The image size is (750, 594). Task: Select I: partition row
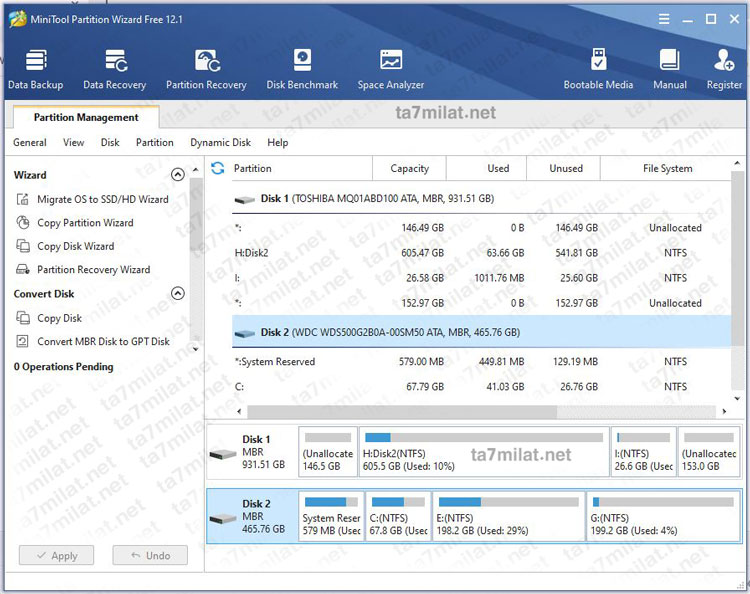[x=482, y=278]
